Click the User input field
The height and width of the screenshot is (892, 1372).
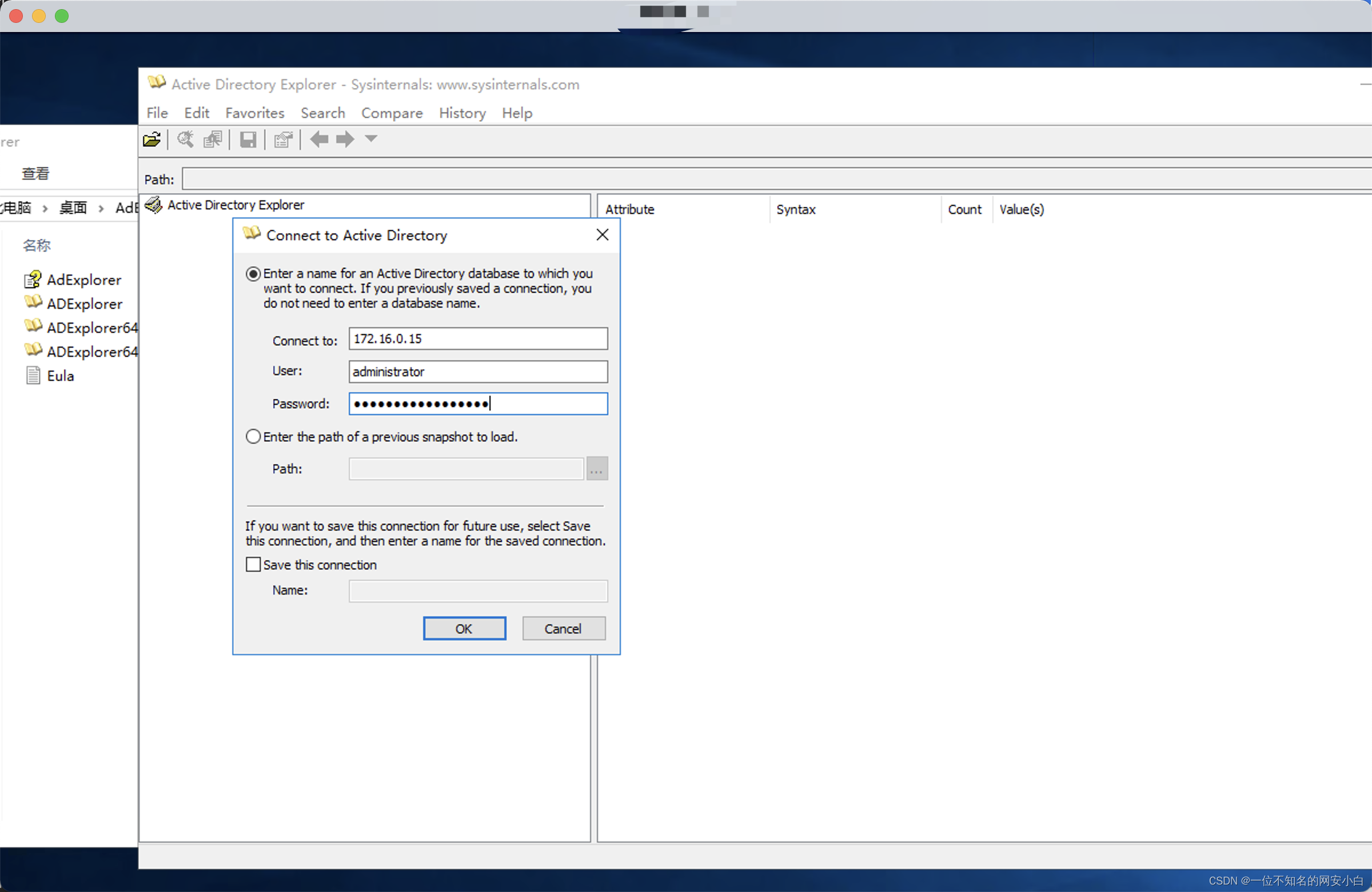(x=478, y=371)
